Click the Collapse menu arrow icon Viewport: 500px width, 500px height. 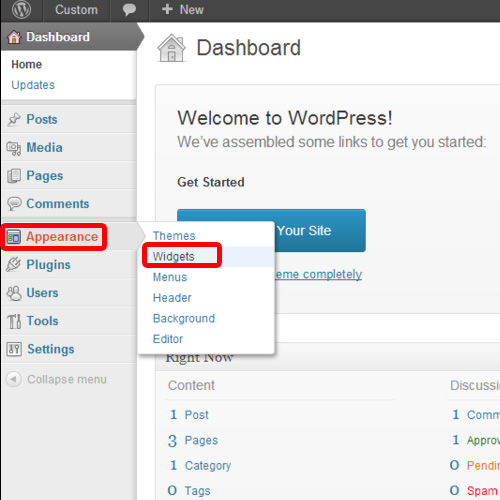14,379
